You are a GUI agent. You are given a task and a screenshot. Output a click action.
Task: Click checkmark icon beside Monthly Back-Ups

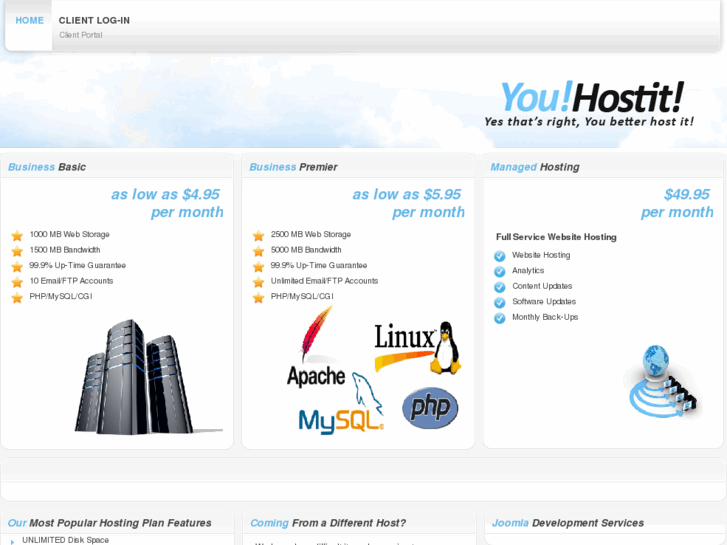tap(500, 318)
